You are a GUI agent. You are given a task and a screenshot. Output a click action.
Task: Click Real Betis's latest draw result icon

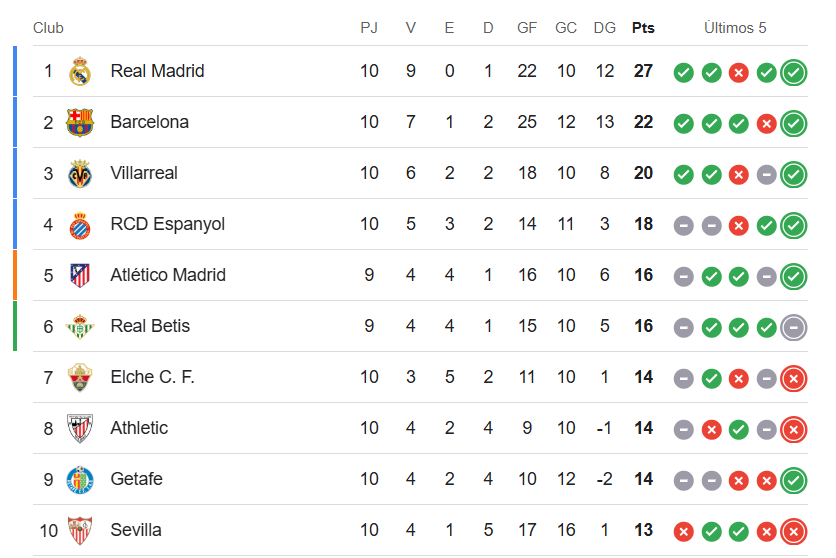pyautogui.click(x=794, y=327)
